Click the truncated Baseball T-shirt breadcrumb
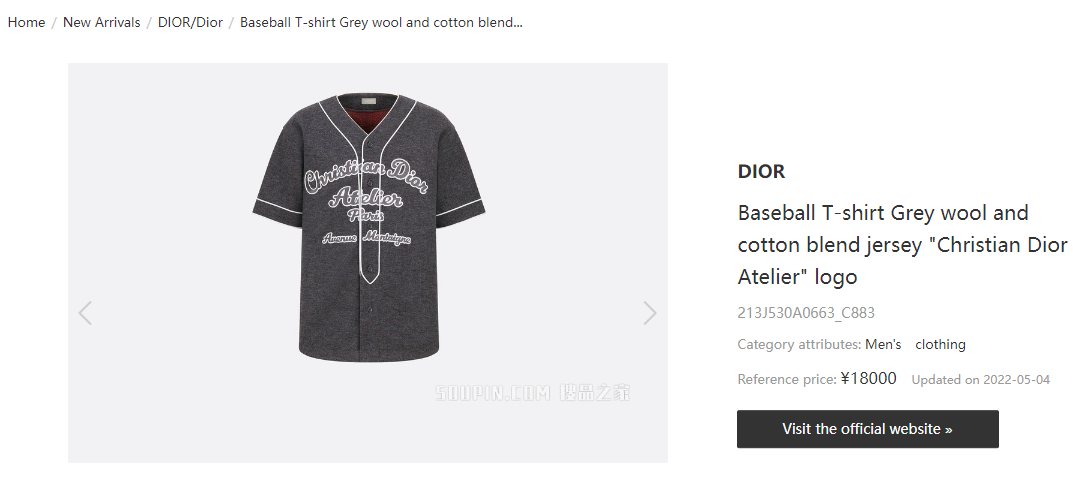Screen dimensions: 1073x500 tap(381, 23)
